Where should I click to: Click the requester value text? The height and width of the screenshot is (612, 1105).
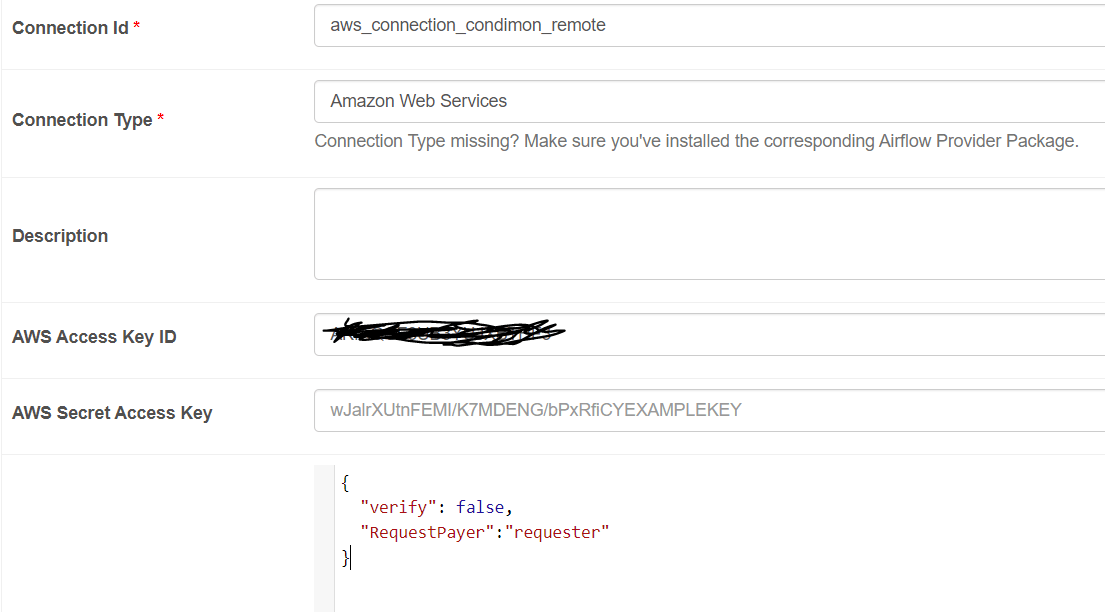[x=558, y=532]
